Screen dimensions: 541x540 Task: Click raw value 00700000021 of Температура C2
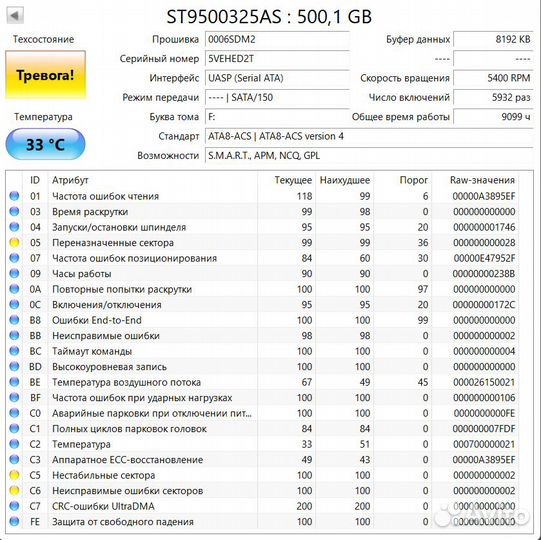click(x=484, y=444)
